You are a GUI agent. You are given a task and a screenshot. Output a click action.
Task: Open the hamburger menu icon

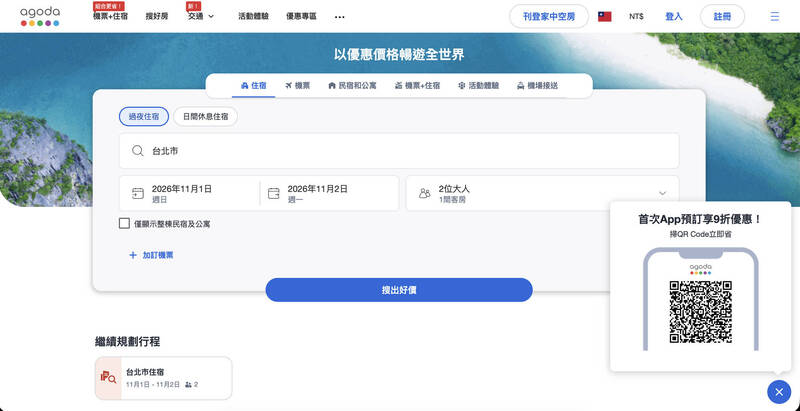pyautogui.click(x=774, y=16)
